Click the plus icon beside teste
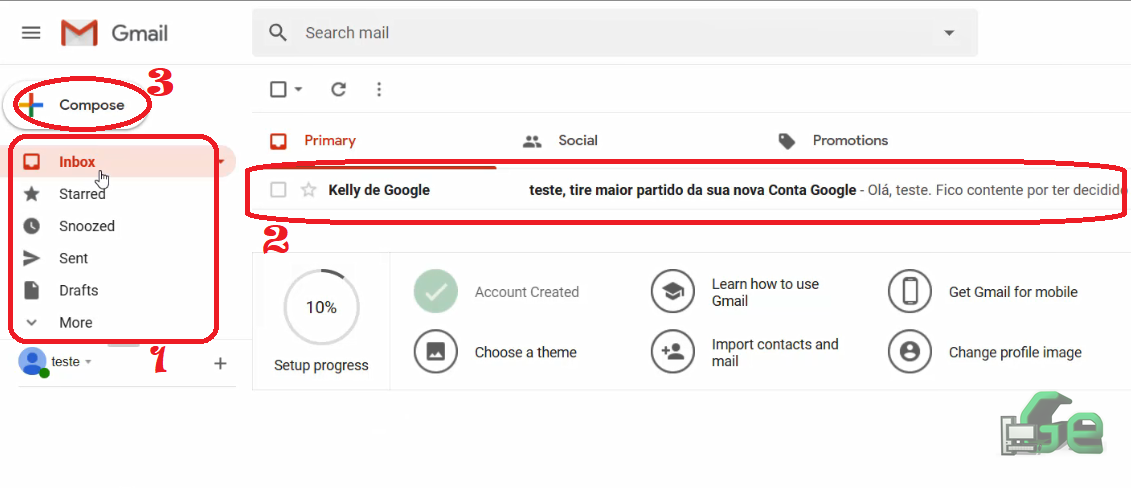 coord(221,363)
